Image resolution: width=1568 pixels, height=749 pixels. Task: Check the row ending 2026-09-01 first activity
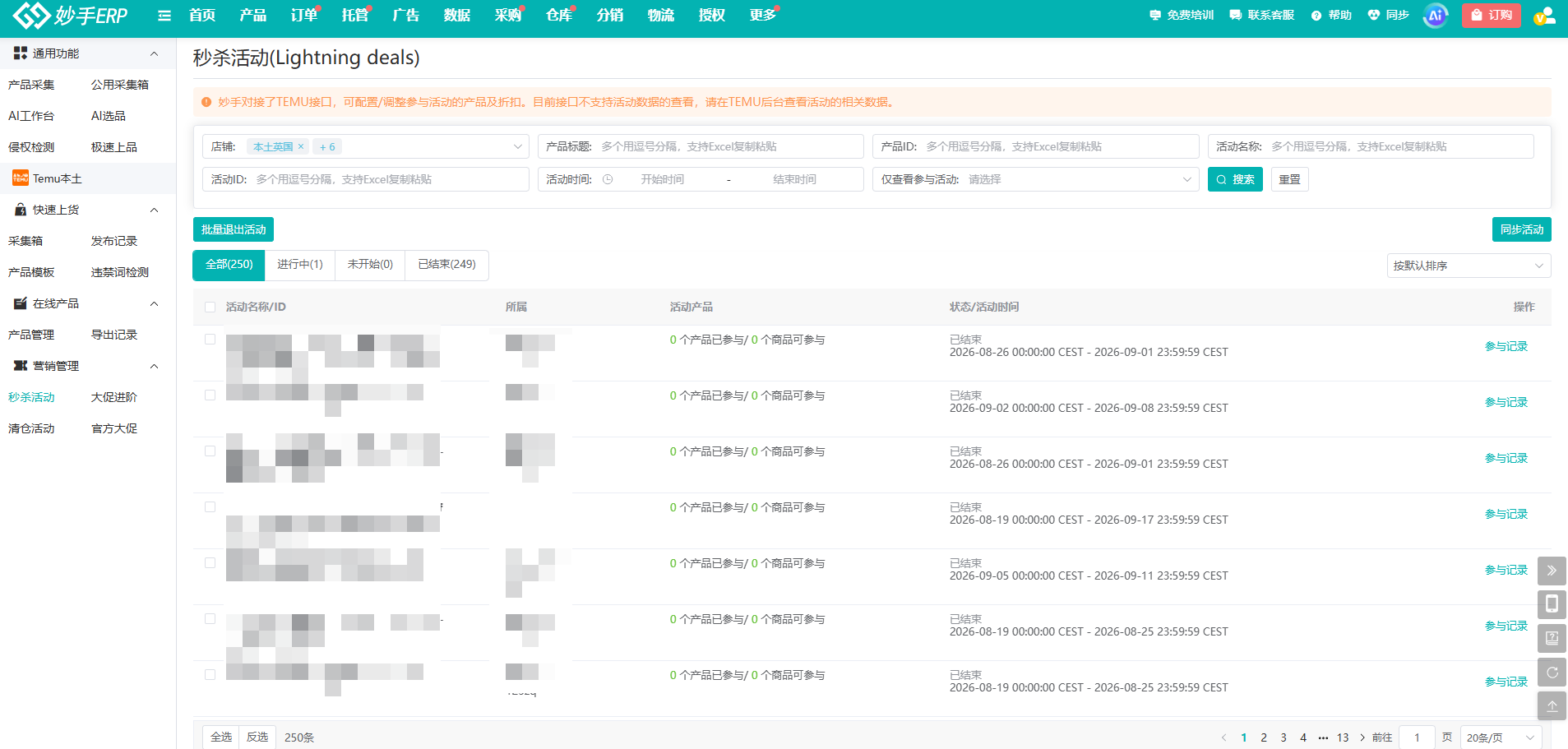click(x=210, y=340)
